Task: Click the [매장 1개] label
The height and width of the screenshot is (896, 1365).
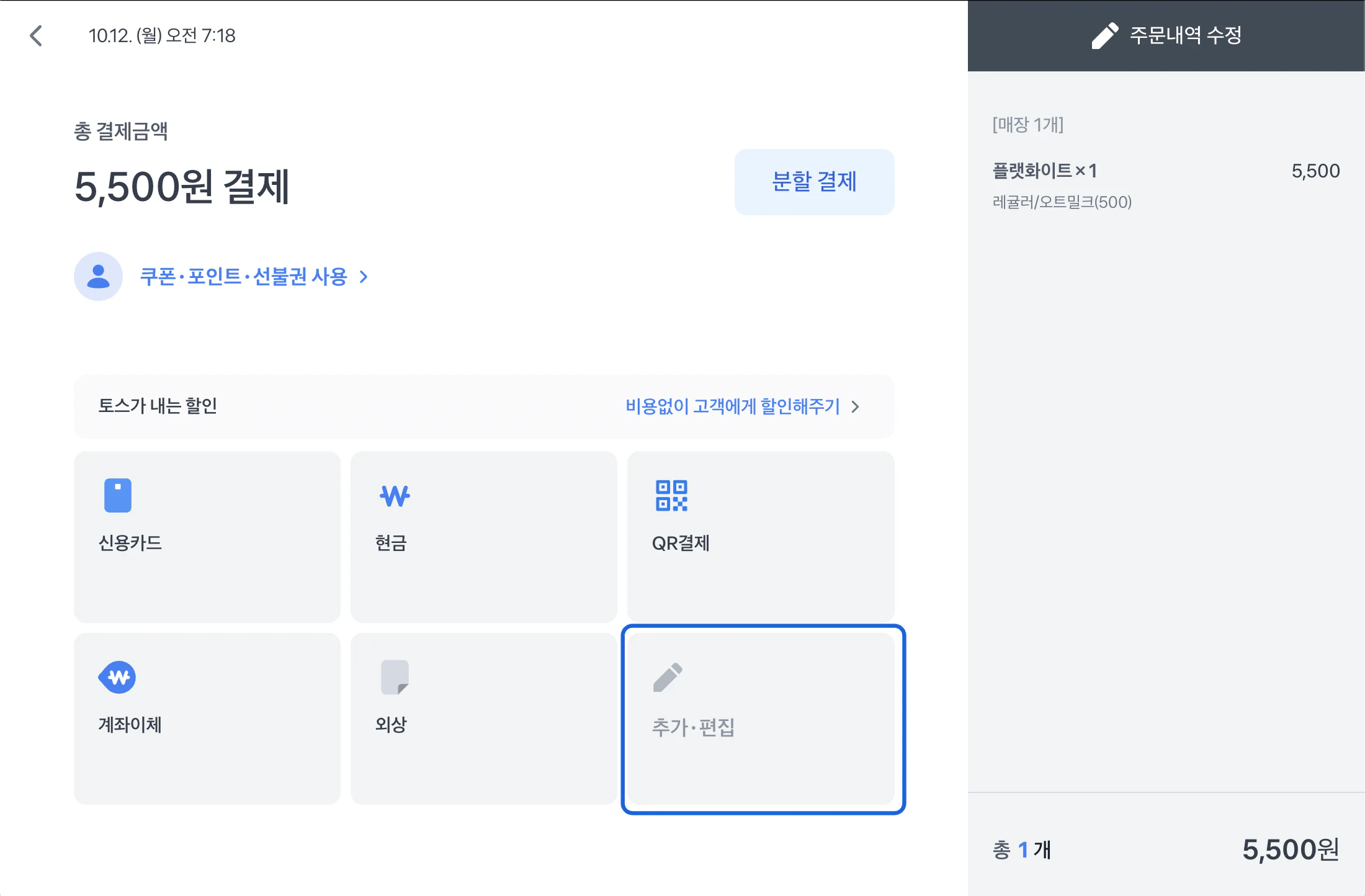Action: [x=1028, y=124]
